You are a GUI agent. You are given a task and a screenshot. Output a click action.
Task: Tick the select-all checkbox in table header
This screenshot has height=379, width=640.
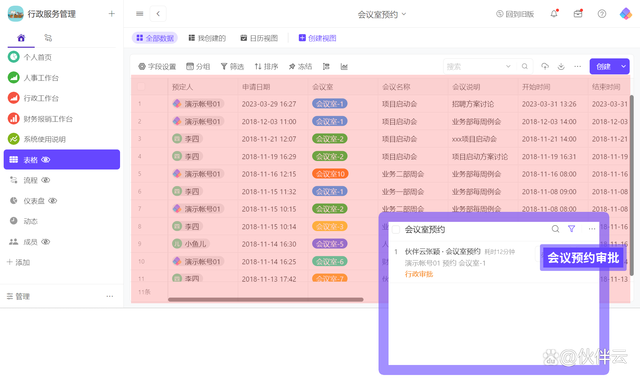point(141,86)
